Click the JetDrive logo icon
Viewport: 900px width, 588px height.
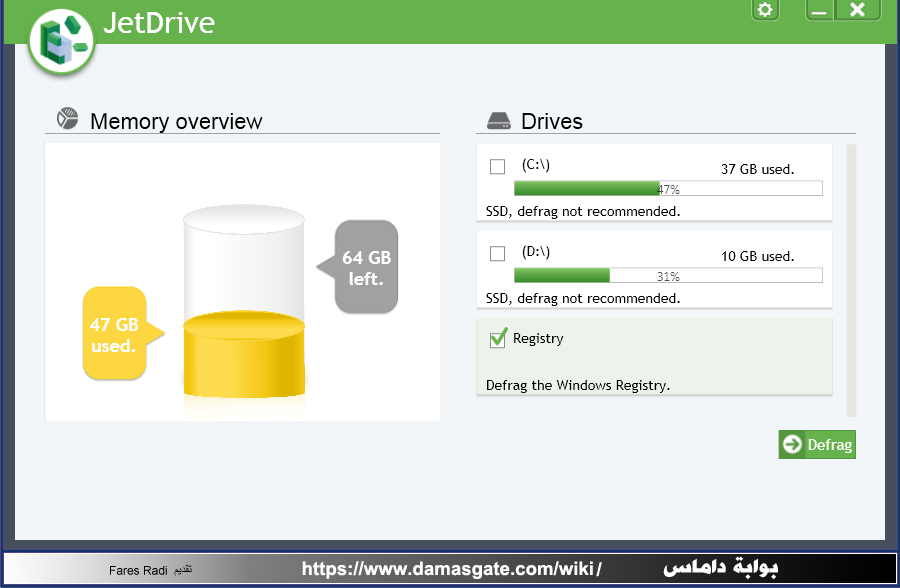(x=61, y=42)
